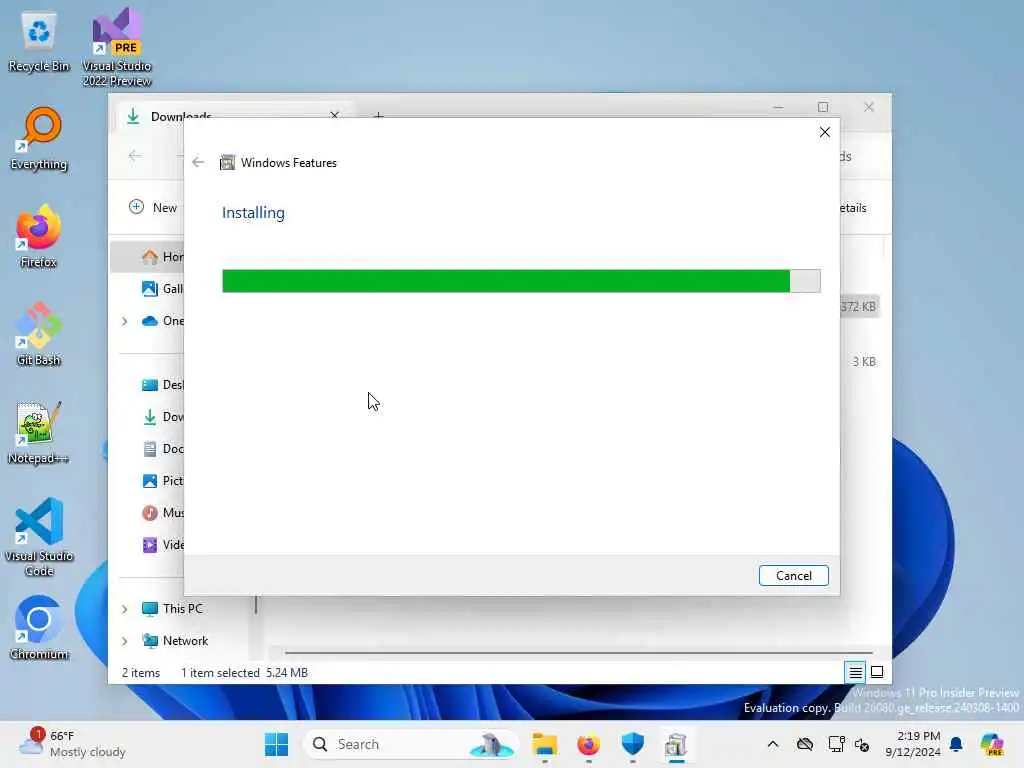Open Windows Security shield on taskbar

(x=632, y=744)
